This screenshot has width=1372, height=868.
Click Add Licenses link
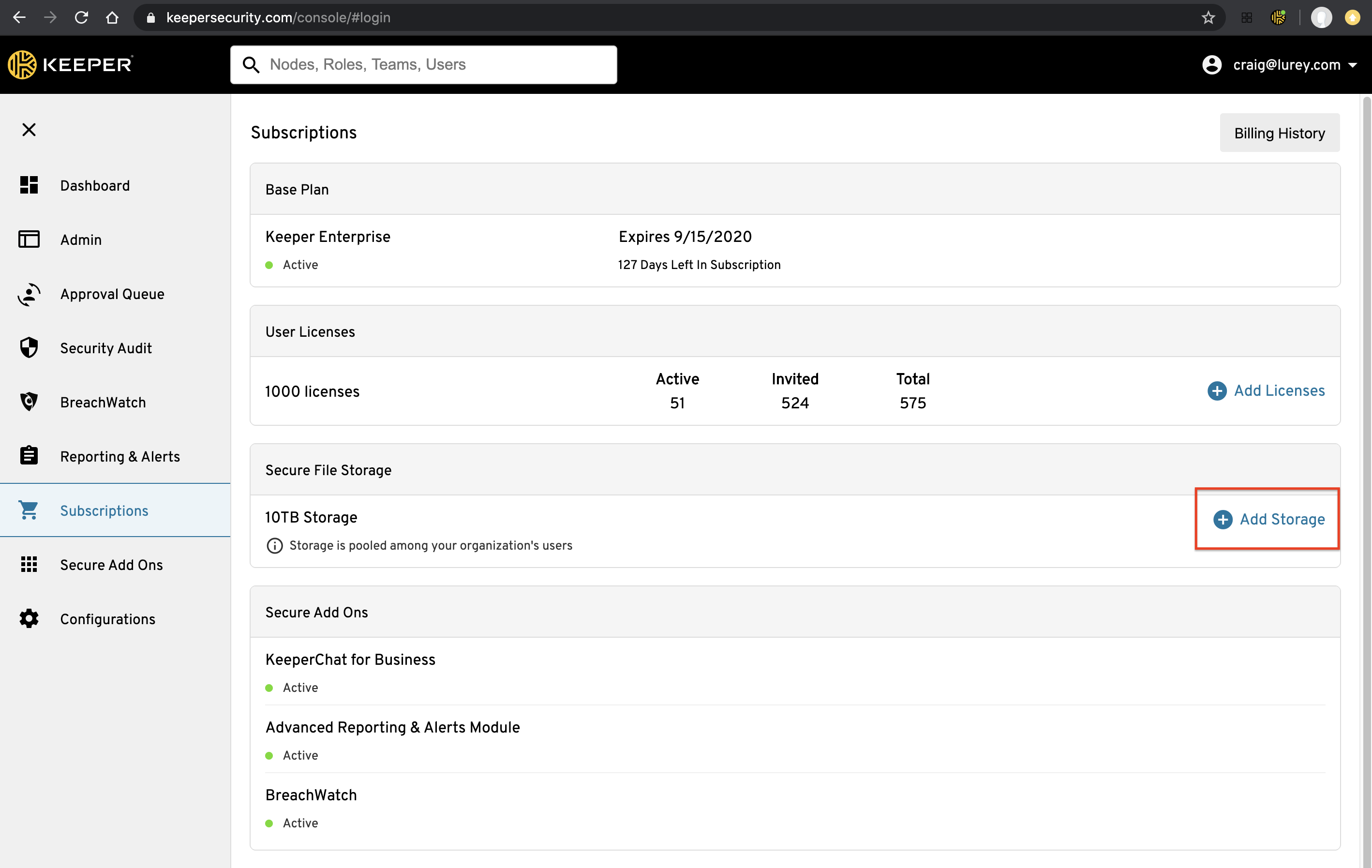coord(1266,390)
